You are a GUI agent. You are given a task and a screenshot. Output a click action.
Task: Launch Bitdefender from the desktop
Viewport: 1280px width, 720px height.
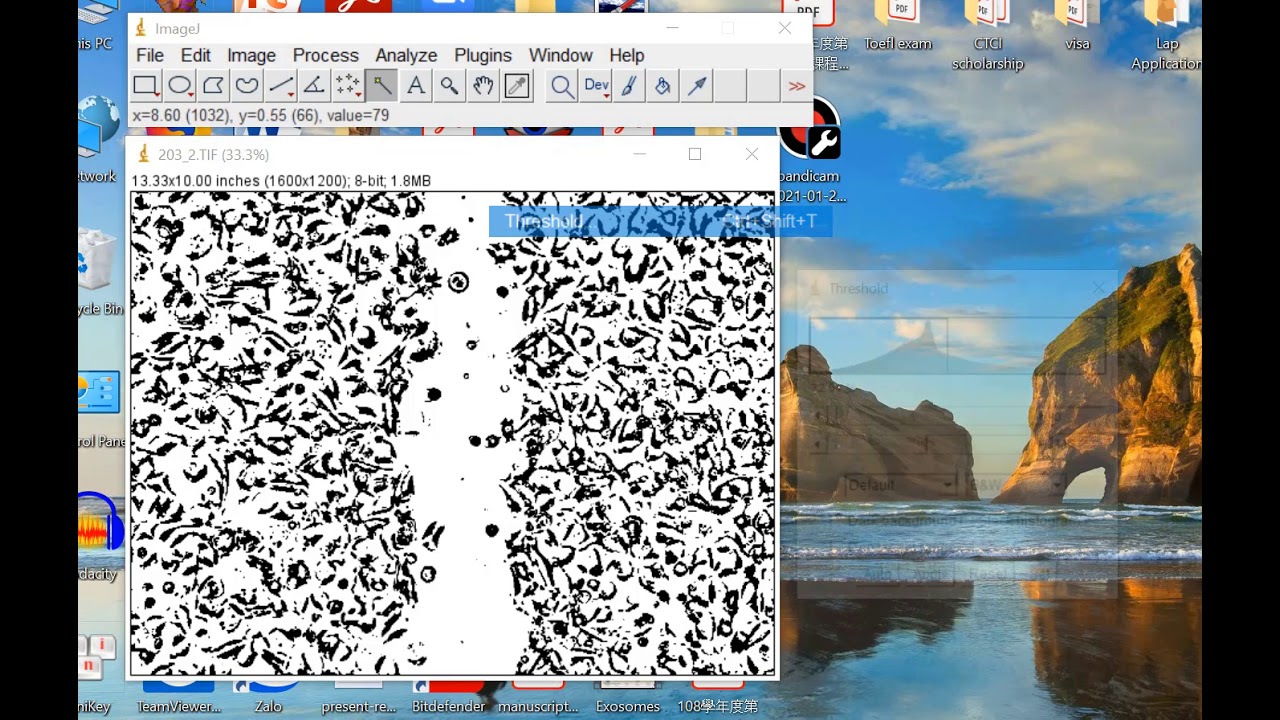[x=449, y=697]
